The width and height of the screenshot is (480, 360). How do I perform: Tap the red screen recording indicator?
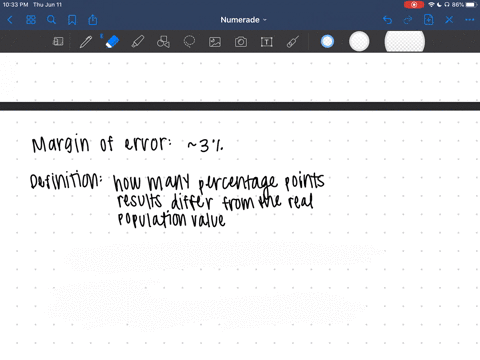tap(414, 5)
